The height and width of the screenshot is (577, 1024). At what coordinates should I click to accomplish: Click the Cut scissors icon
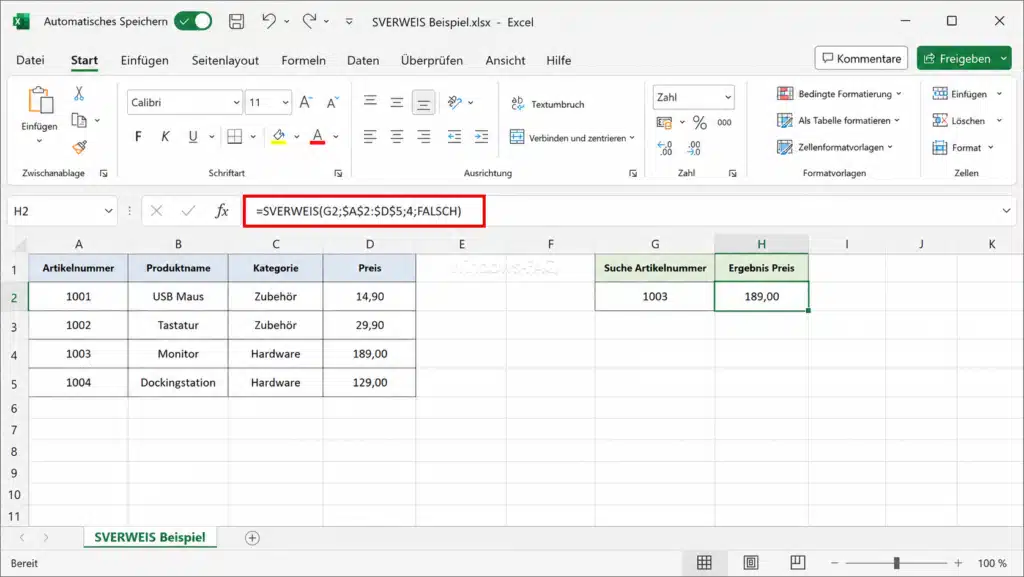coord(79,93)
